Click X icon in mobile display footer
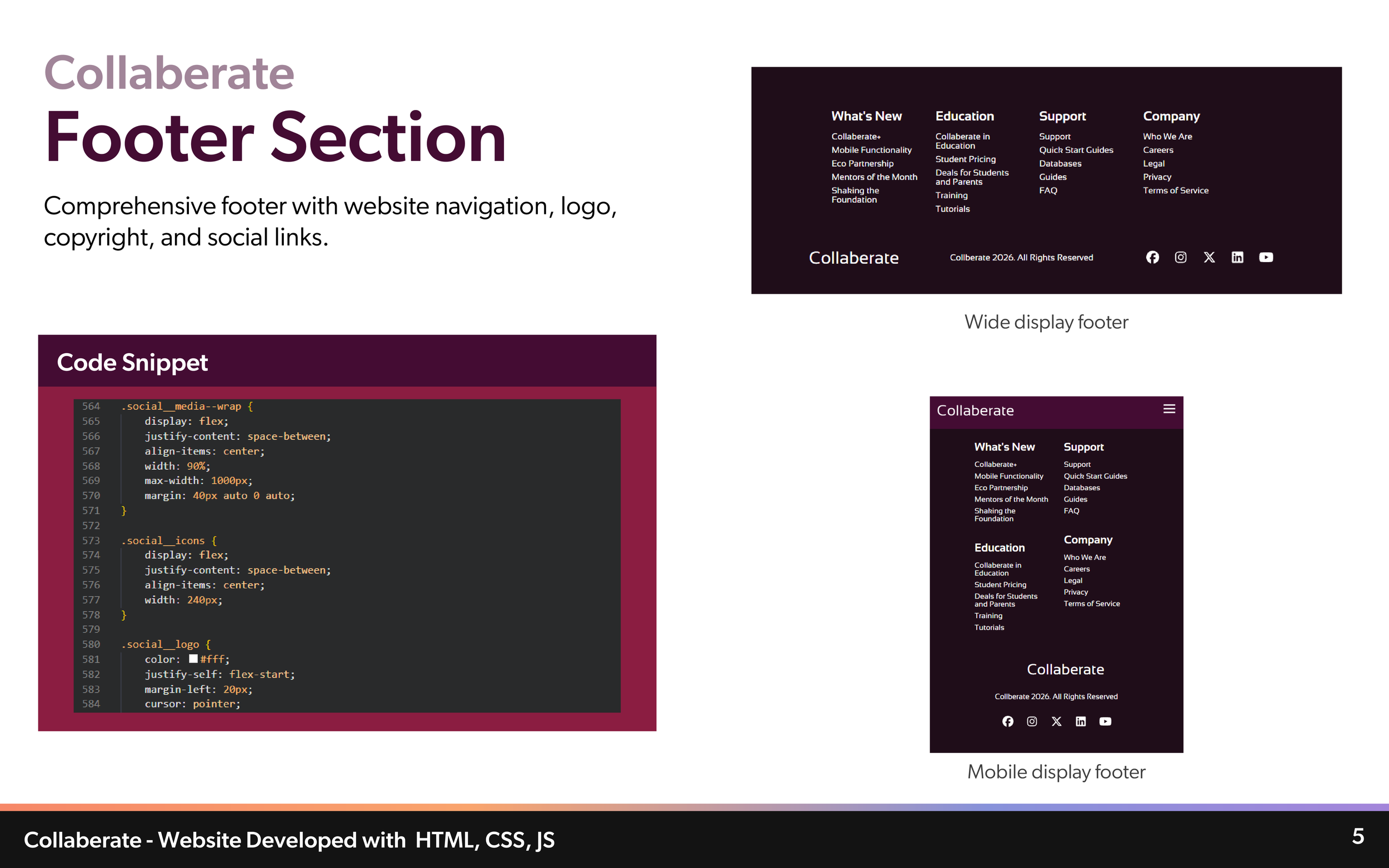1389x868 pixels. click(1057, 721)
